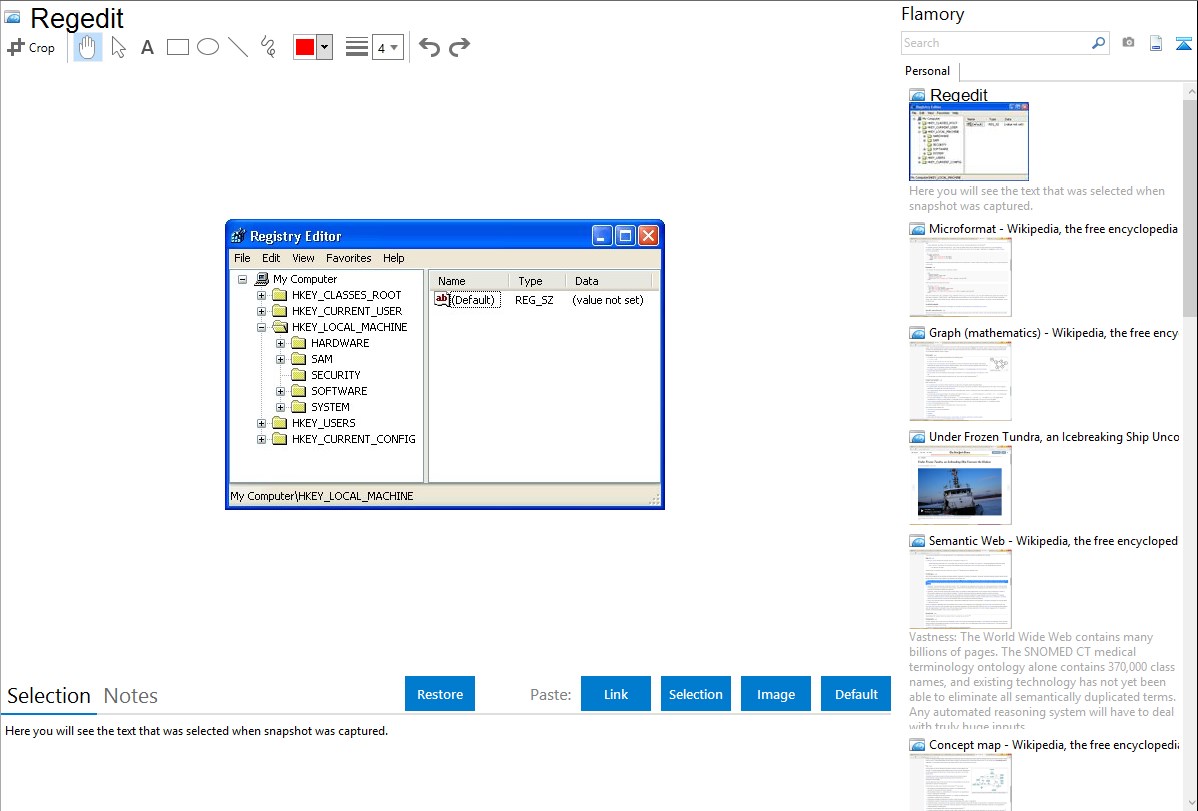The height and width of the screenshot is (811, 1198).
Task: Click the Paste Selection button
Action: [x=696, y=694]
